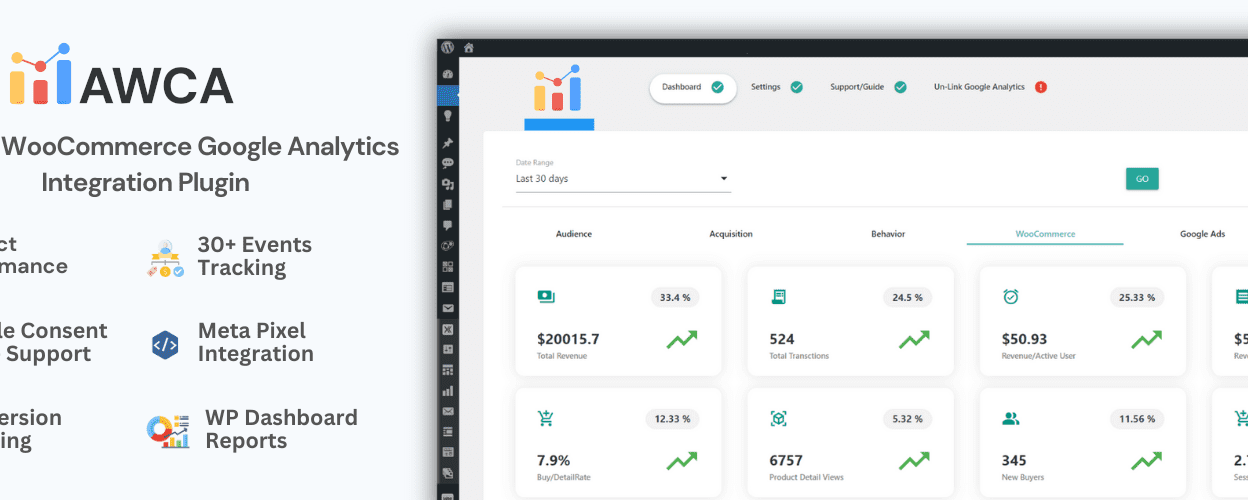Click the 33.4 % badge on Total Revenue
The height and width of the screenshot is (500, 1248).
675,297
